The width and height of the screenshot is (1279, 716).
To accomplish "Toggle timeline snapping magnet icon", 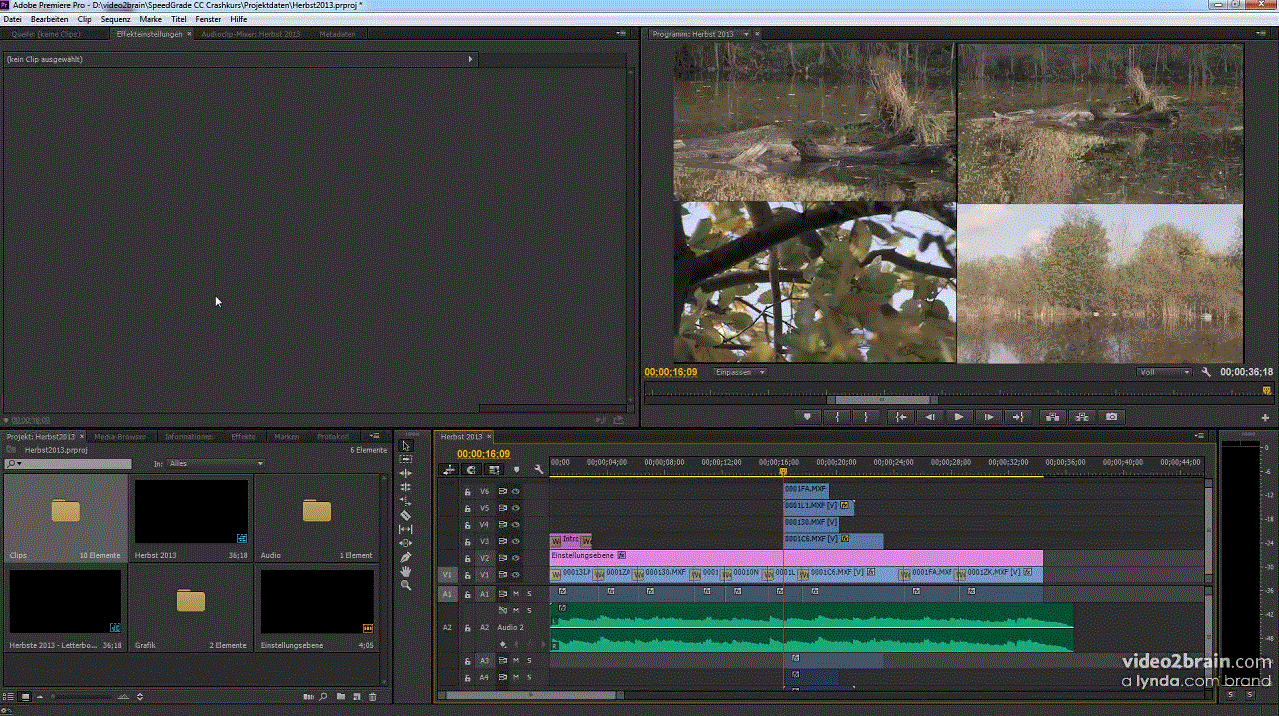I will coord(471,470).
